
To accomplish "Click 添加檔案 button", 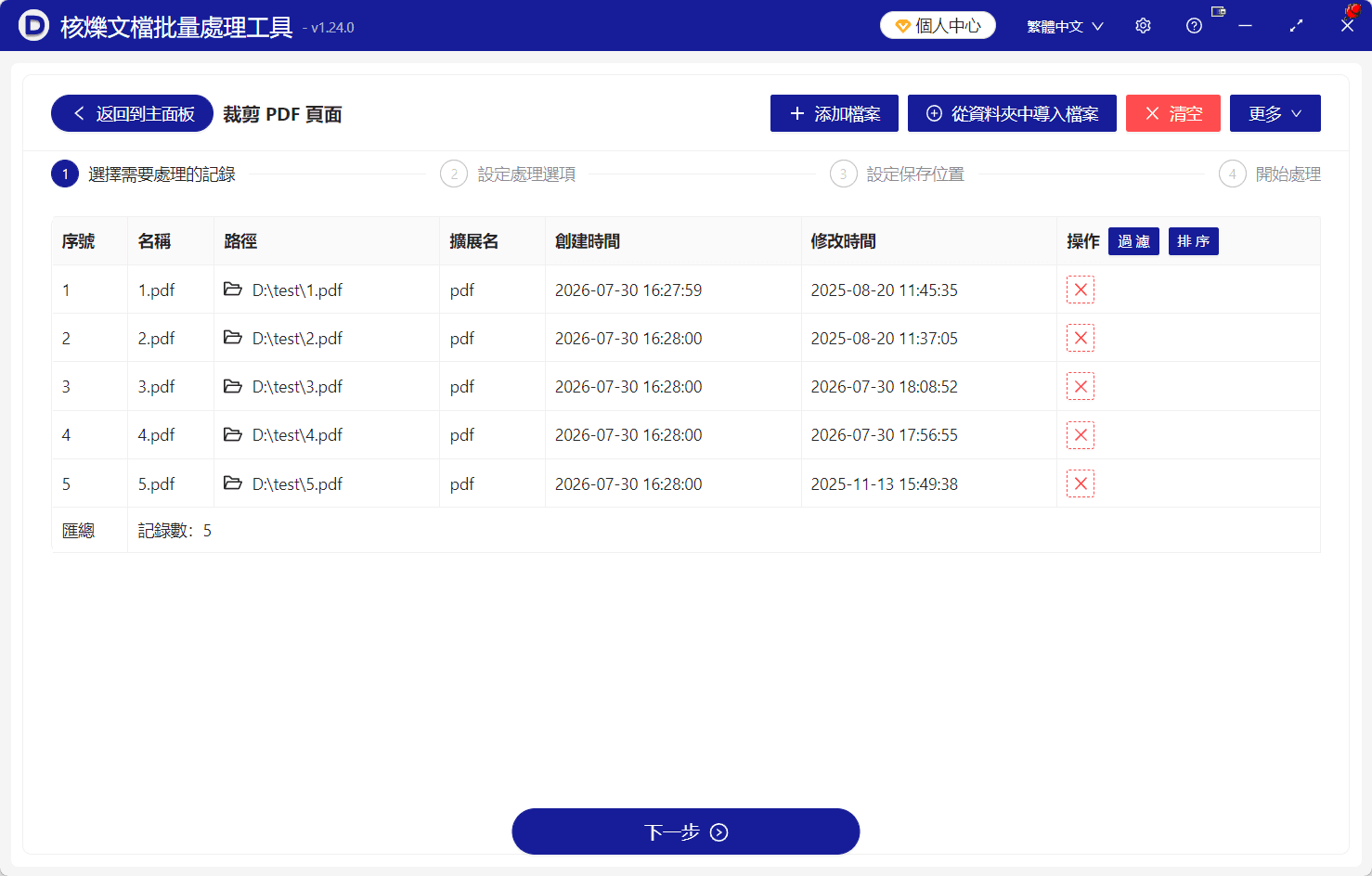I will click(x=835, y=113).
